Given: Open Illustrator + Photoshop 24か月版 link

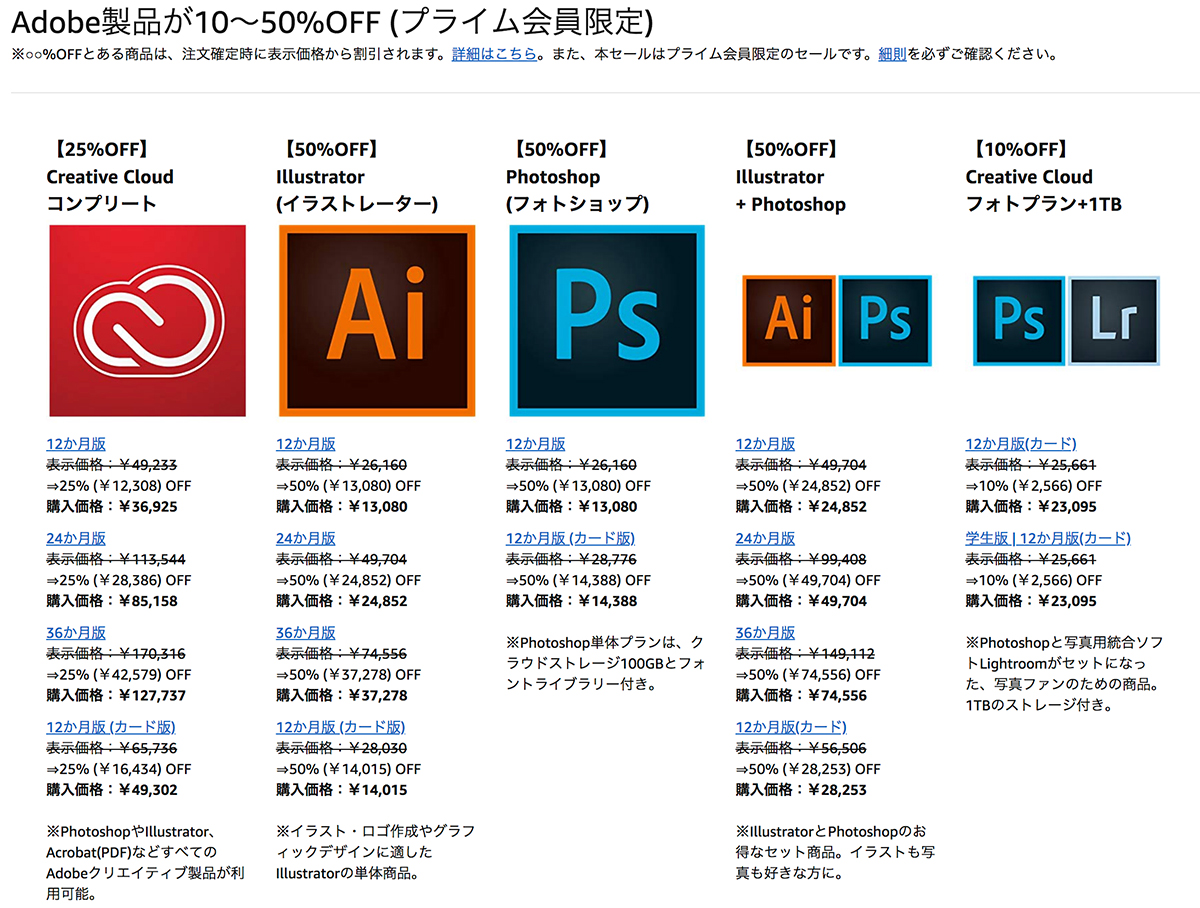Looking at the screenshot, I should pos(766,538).
